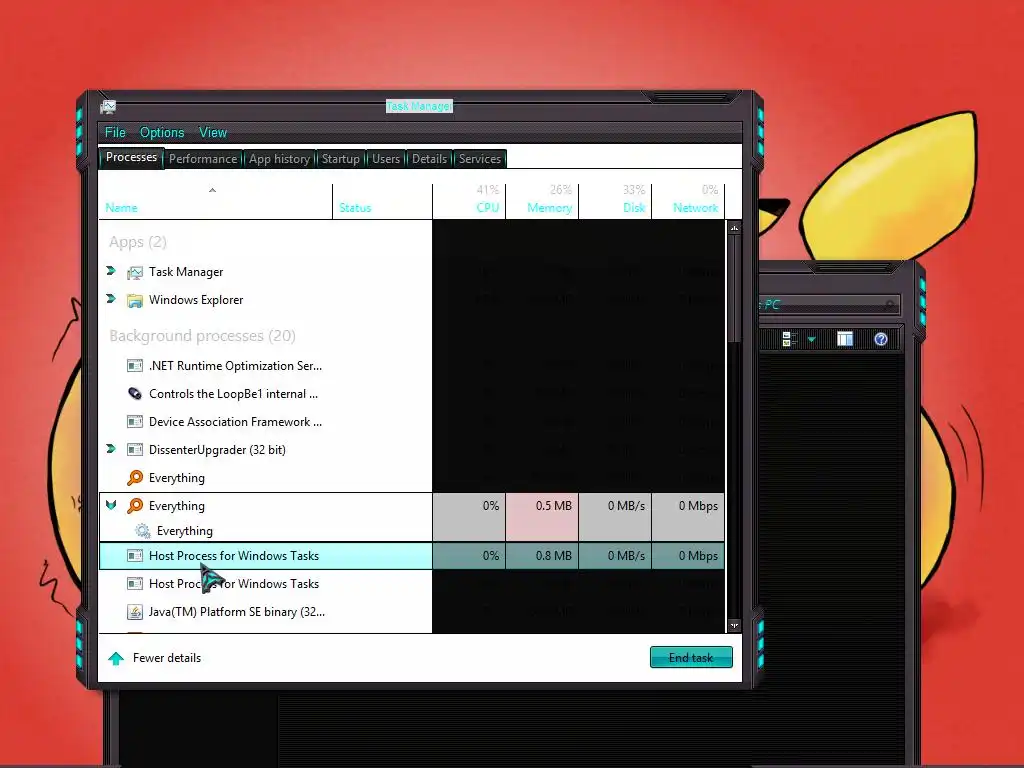Click the 0.8 MB memory cell

click(542, 556)
